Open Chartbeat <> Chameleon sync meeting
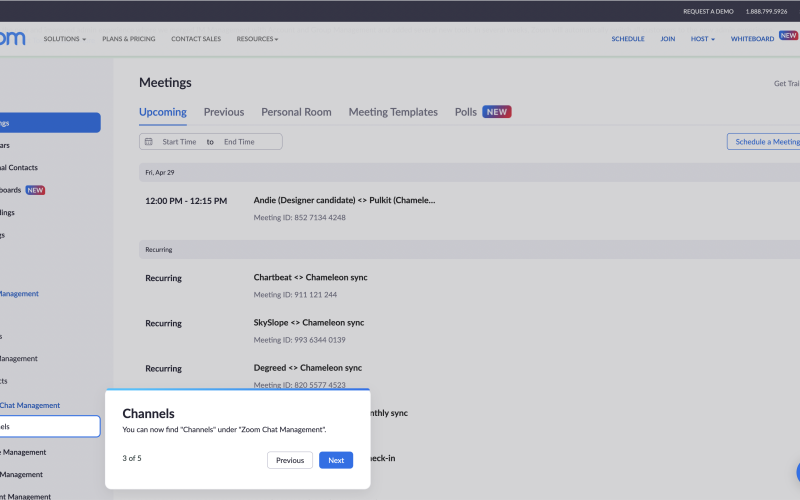Image resolution: width=800 pixels, height=500 pixels. point(310,277)
